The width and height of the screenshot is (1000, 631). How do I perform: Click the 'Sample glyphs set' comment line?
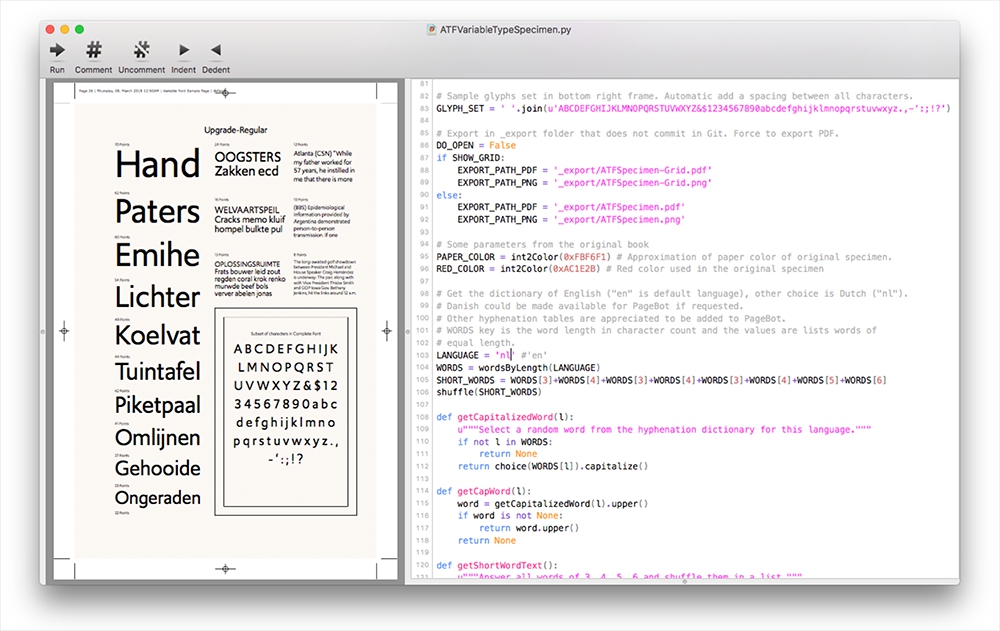click(675, 96)
